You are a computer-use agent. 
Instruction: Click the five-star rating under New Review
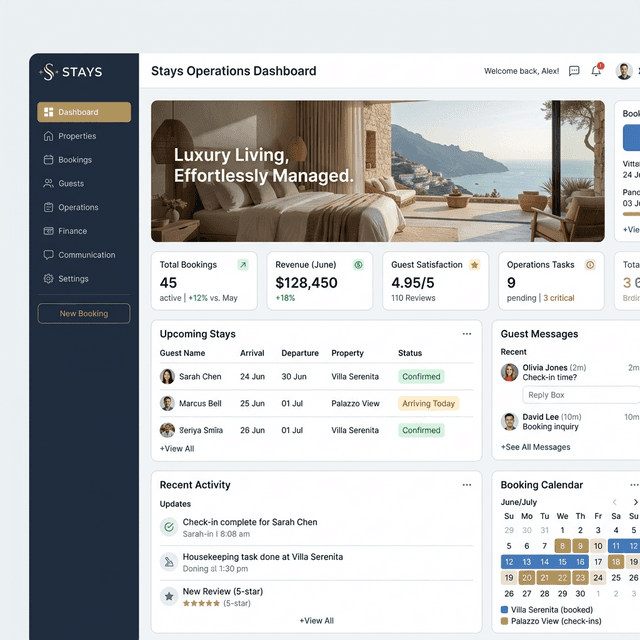(x=201, y=603)
